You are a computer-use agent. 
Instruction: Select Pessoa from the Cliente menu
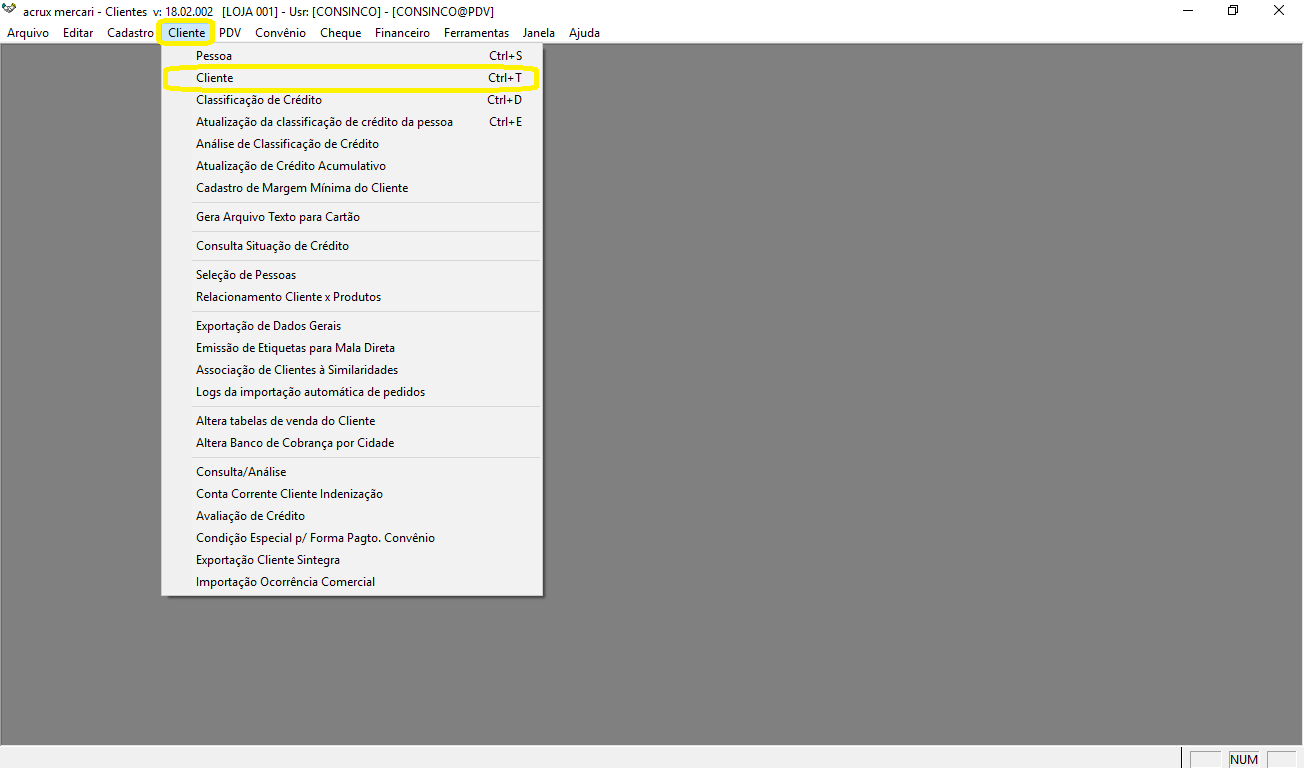coord(214,56)
